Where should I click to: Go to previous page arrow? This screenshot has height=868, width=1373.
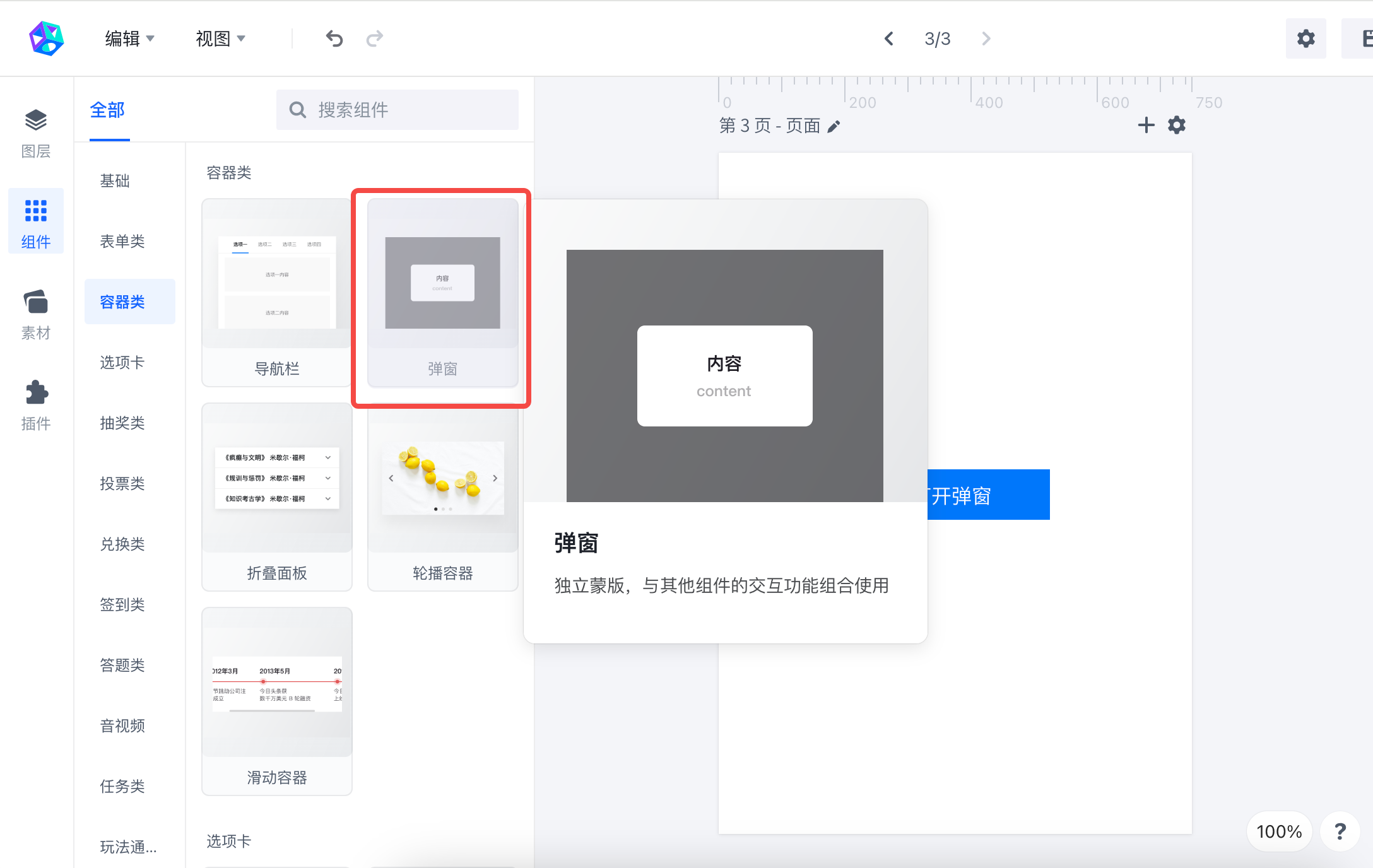pyautogui.click(x=888, y=38)
